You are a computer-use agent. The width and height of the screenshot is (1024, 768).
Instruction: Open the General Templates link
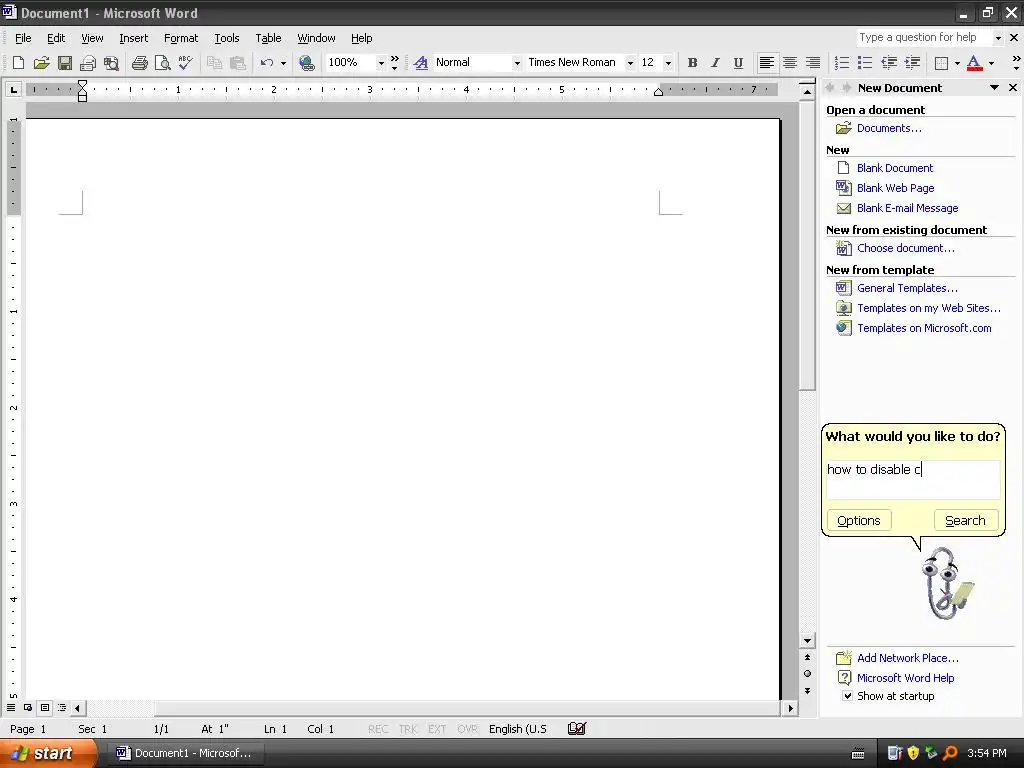907,288
